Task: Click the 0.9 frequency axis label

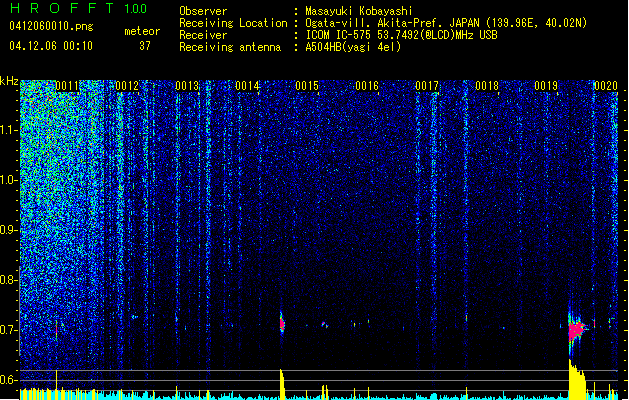Action: tap(8, 230)
